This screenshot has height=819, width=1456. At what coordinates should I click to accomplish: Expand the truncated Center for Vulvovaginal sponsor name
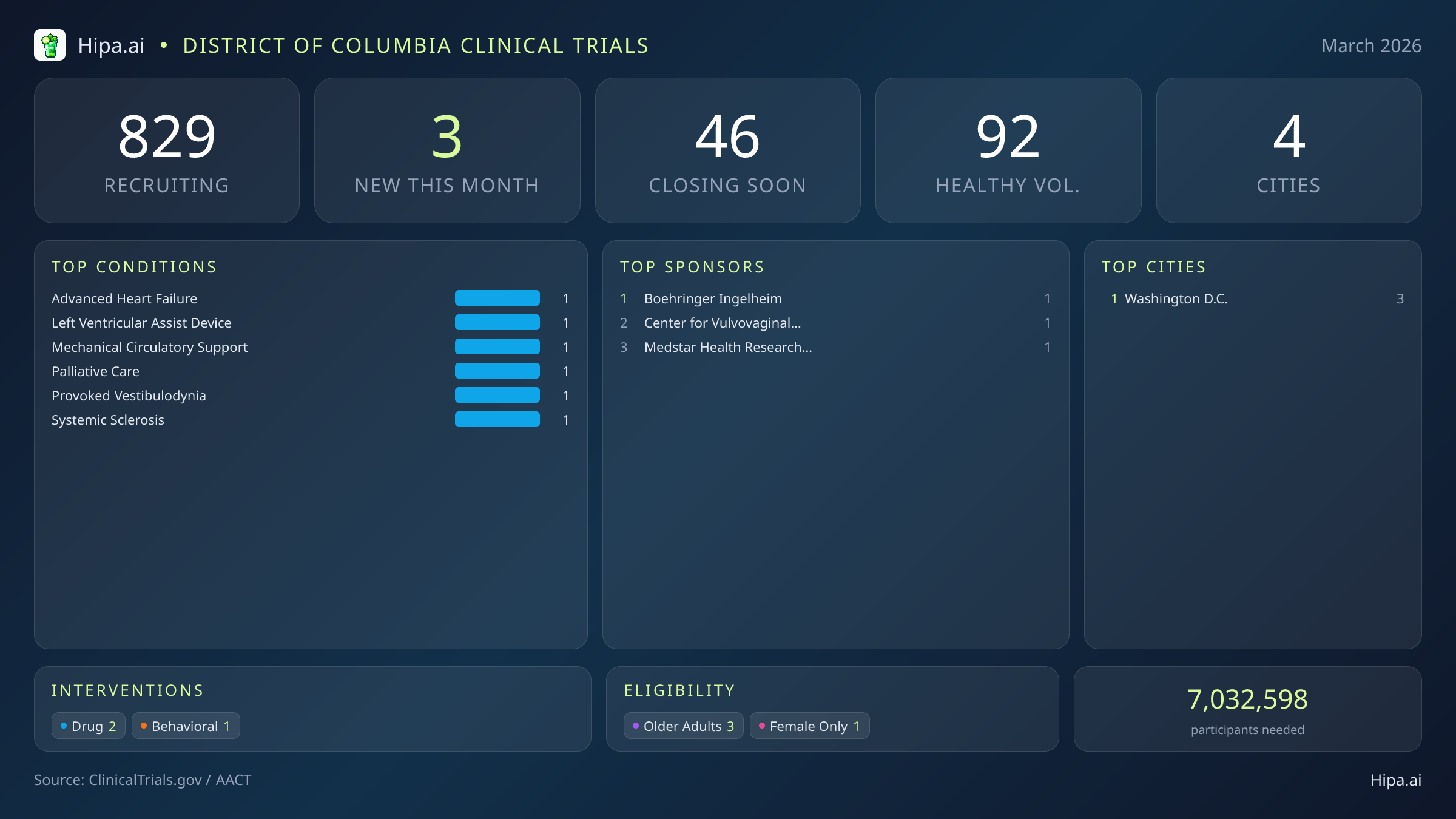tap(722, 322)
